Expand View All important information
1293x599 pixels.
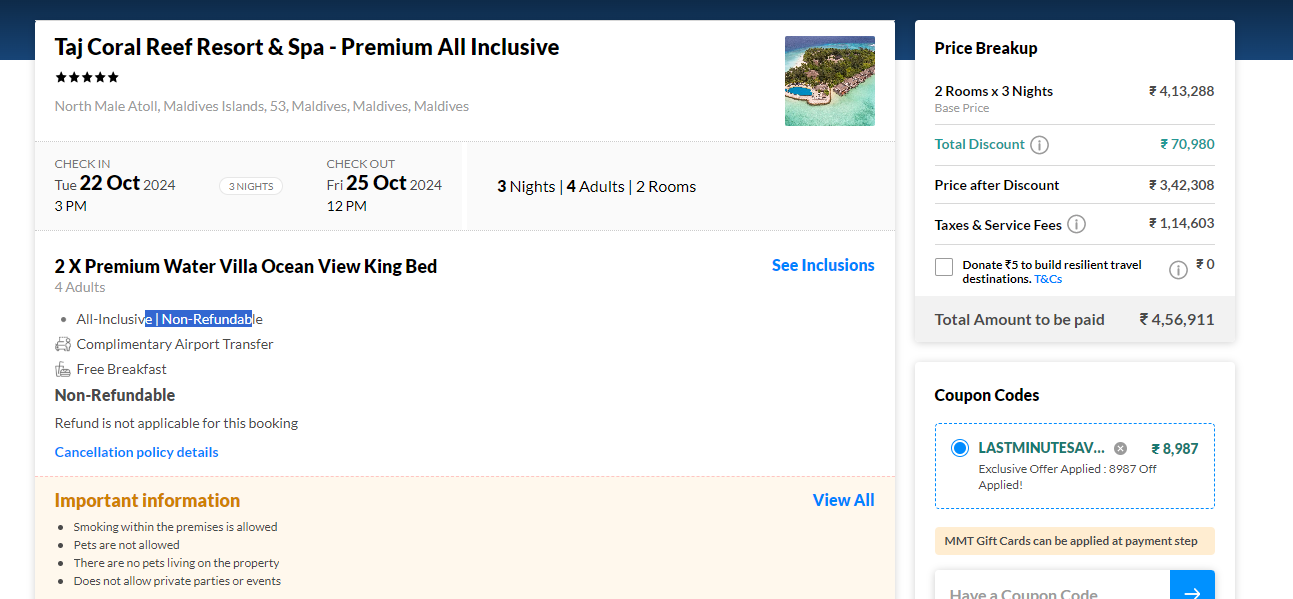[x=843, y=500]
